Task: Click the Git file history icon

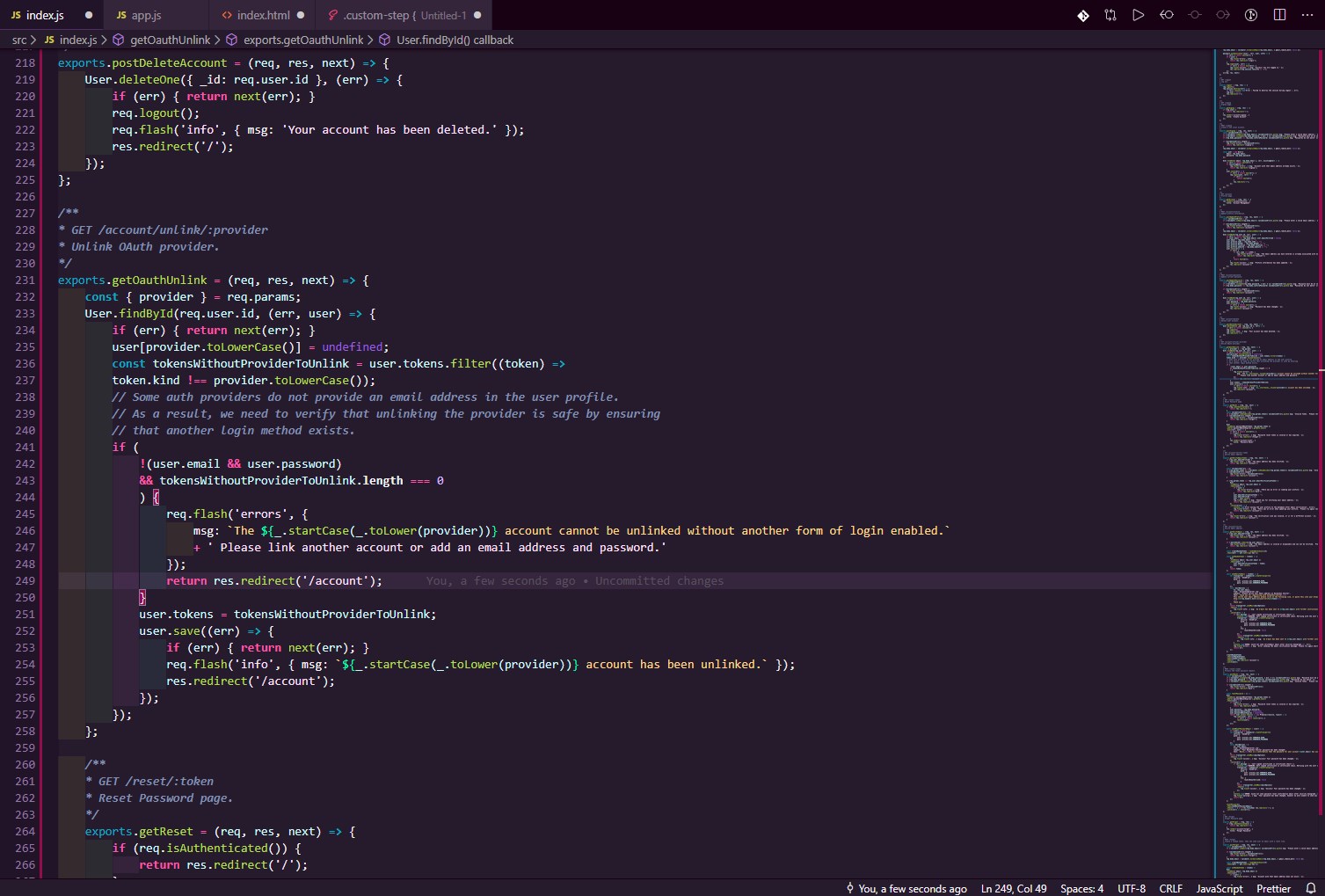Action: pos(1083,15)
